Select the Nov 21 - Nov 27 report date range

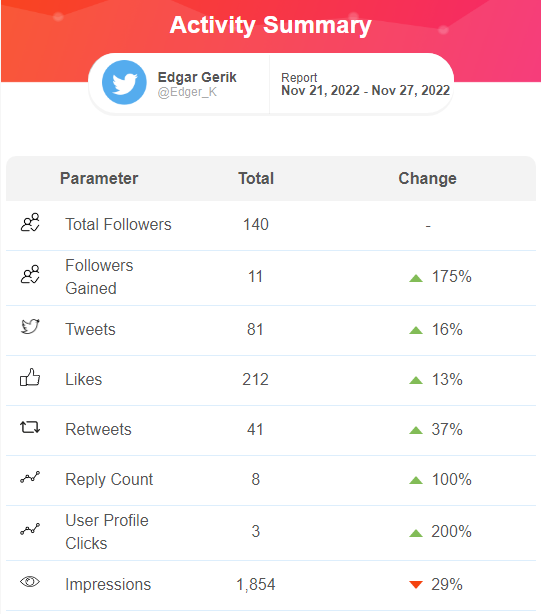coord(366,90)
